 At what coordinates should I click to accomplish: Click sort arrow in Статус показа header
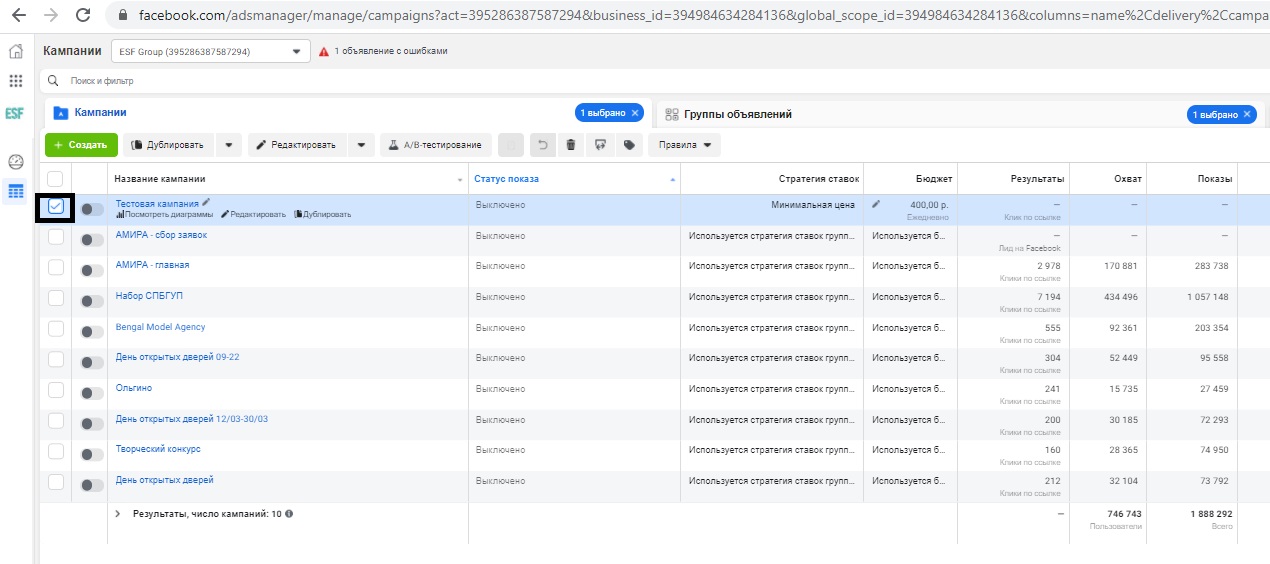pos(673,179)
